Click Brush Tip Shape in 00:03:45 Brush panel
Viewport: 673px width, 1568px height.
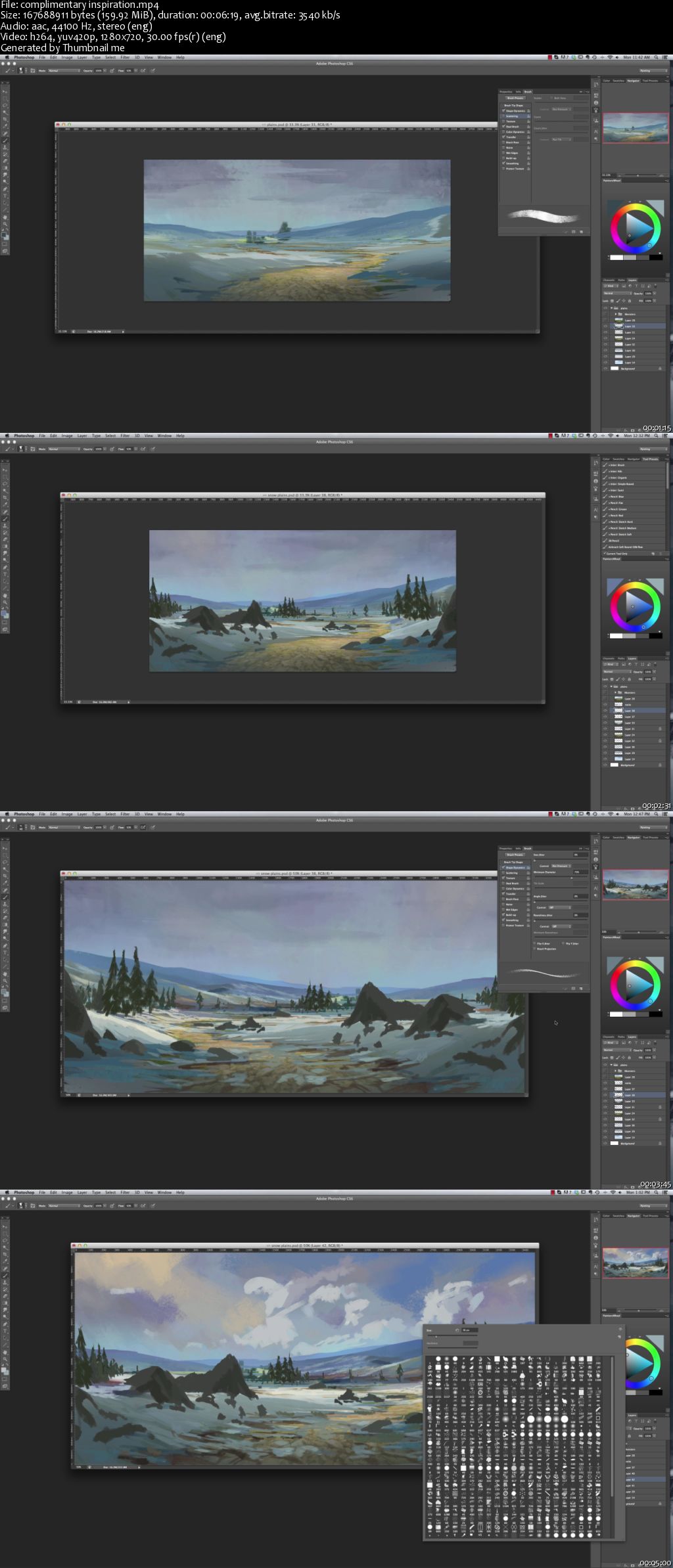[x=513, y=862]
